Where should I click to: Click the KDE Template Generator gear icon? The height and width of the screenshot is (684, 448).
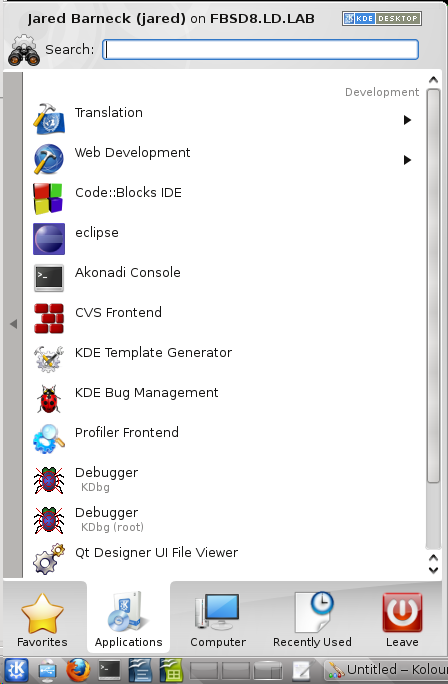point(49,359)
